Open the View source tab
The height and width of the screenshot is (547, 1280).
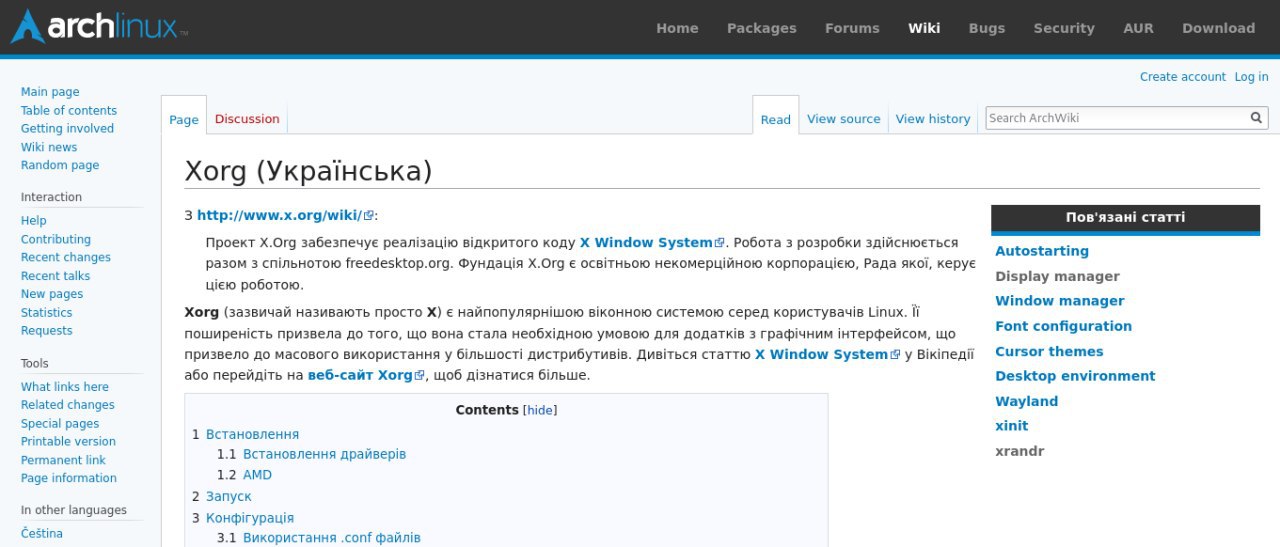(844, 119)
